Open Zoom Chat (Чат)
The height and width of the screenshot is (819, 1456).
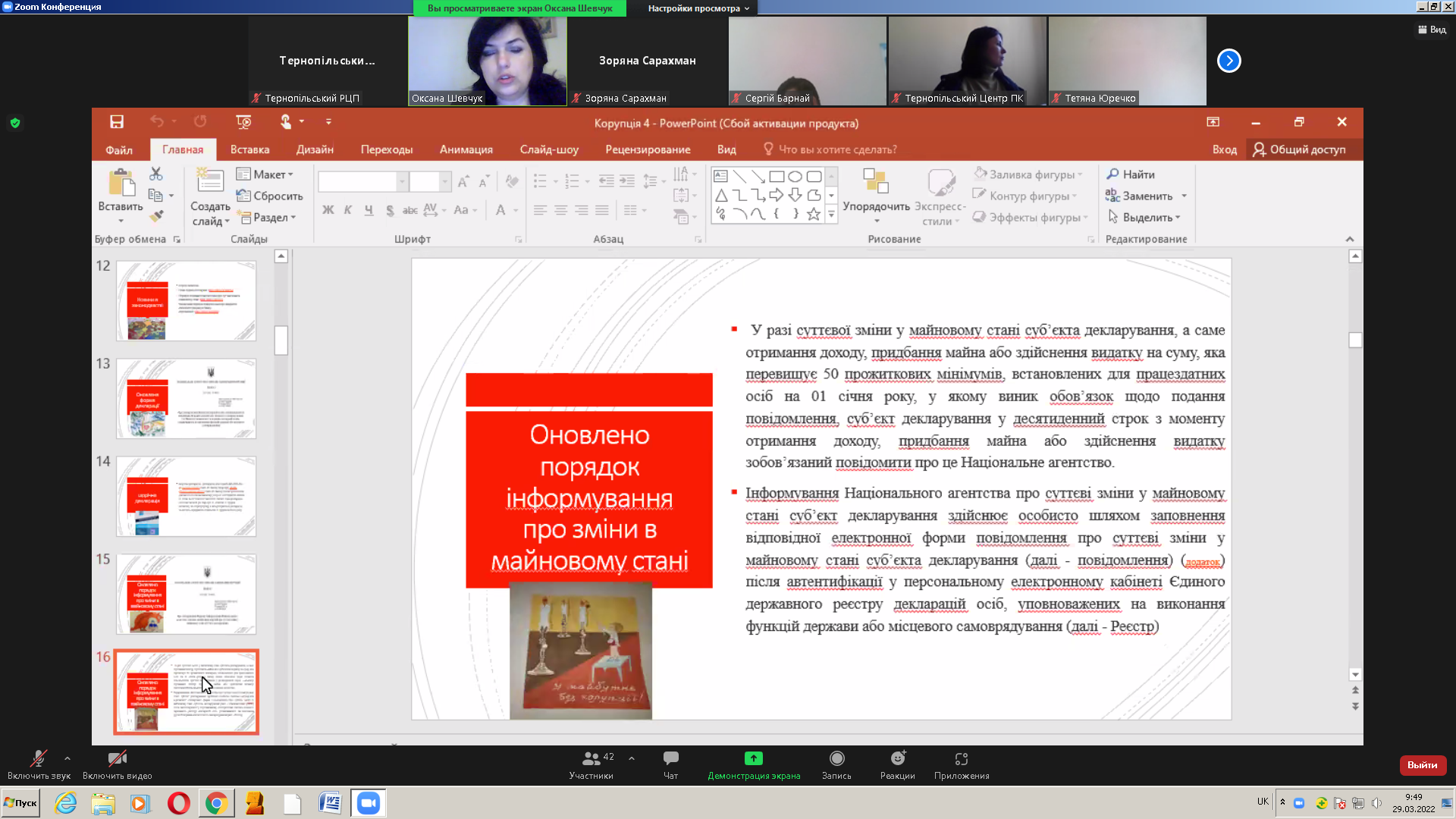coord(671,764)
